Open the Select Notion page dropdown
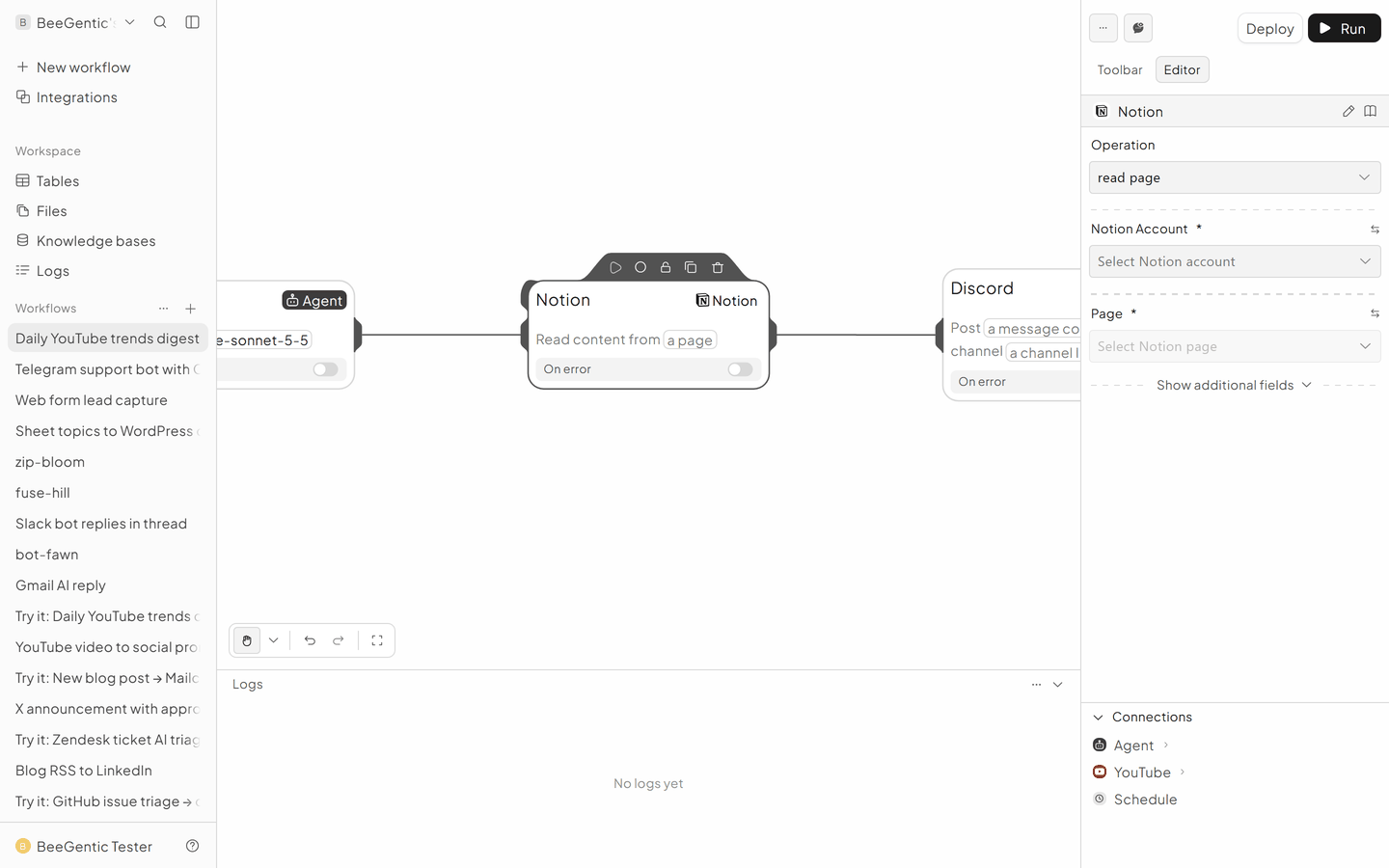This screenshot has height=868, width=1389. tap(1235, 346)
